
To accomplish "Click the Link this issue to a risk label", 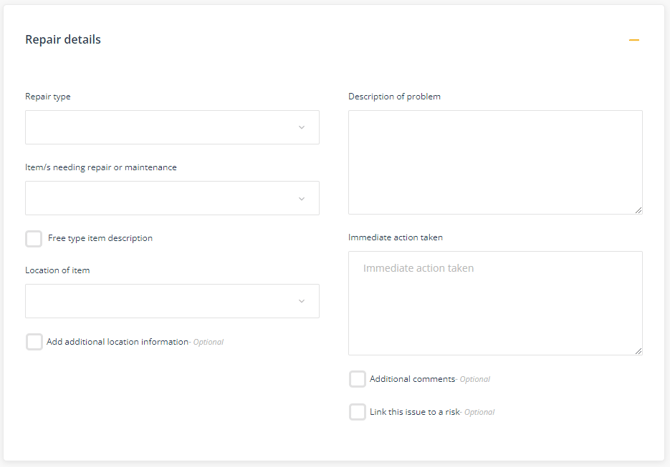I will (x=414, y=412).
